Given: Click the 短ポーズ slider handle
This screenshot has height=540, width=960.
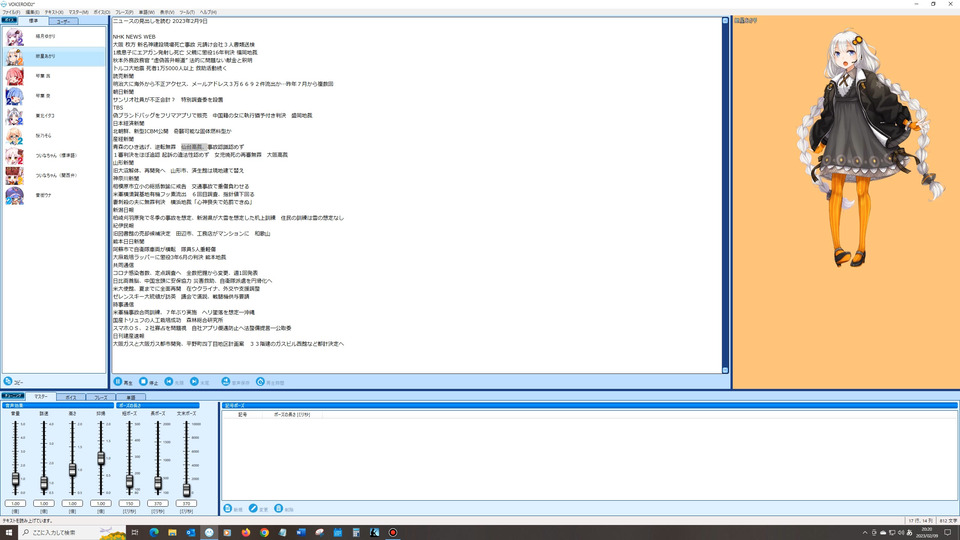Looking at the screenshot, I should click(129, 482).
